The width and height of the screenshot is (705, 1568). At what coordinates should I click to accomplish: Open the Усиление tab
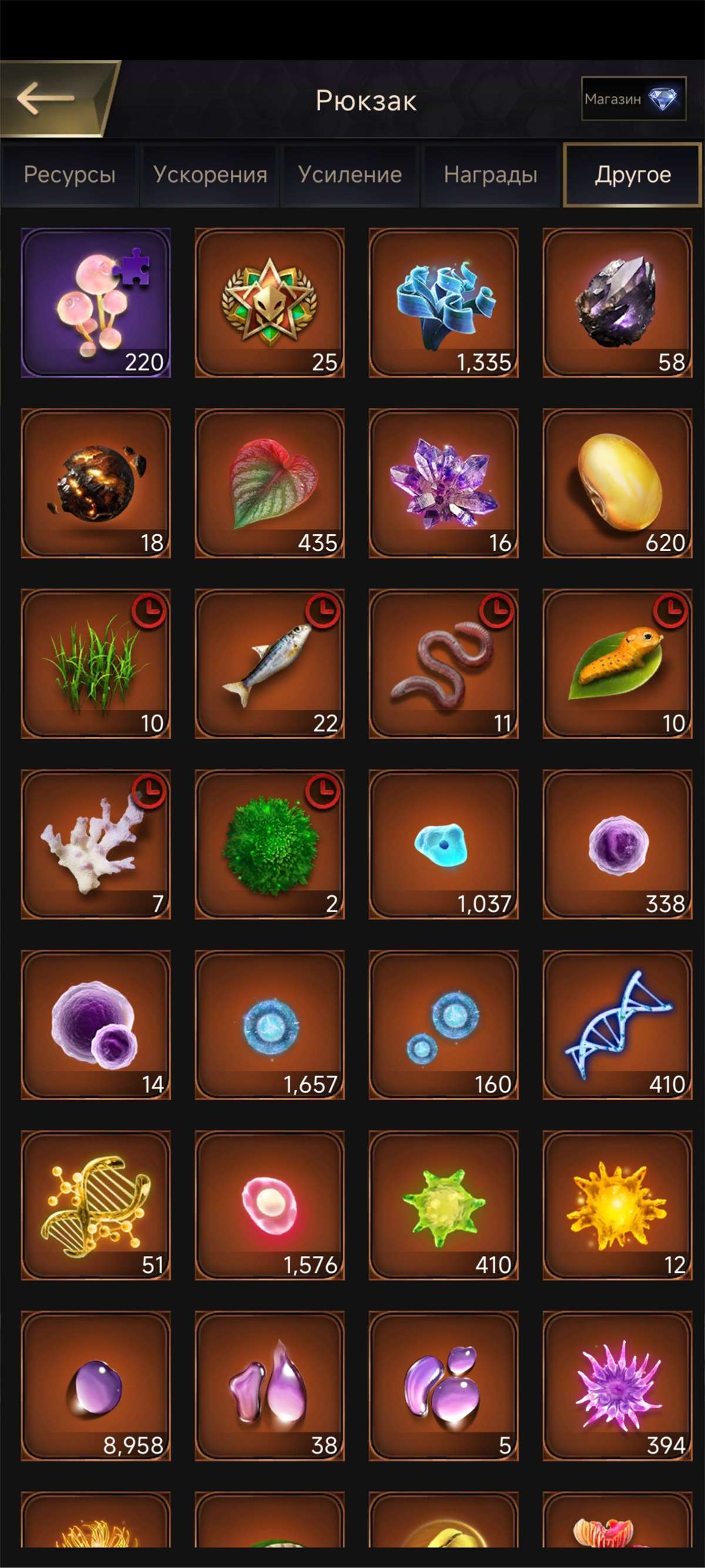[350, 175]
